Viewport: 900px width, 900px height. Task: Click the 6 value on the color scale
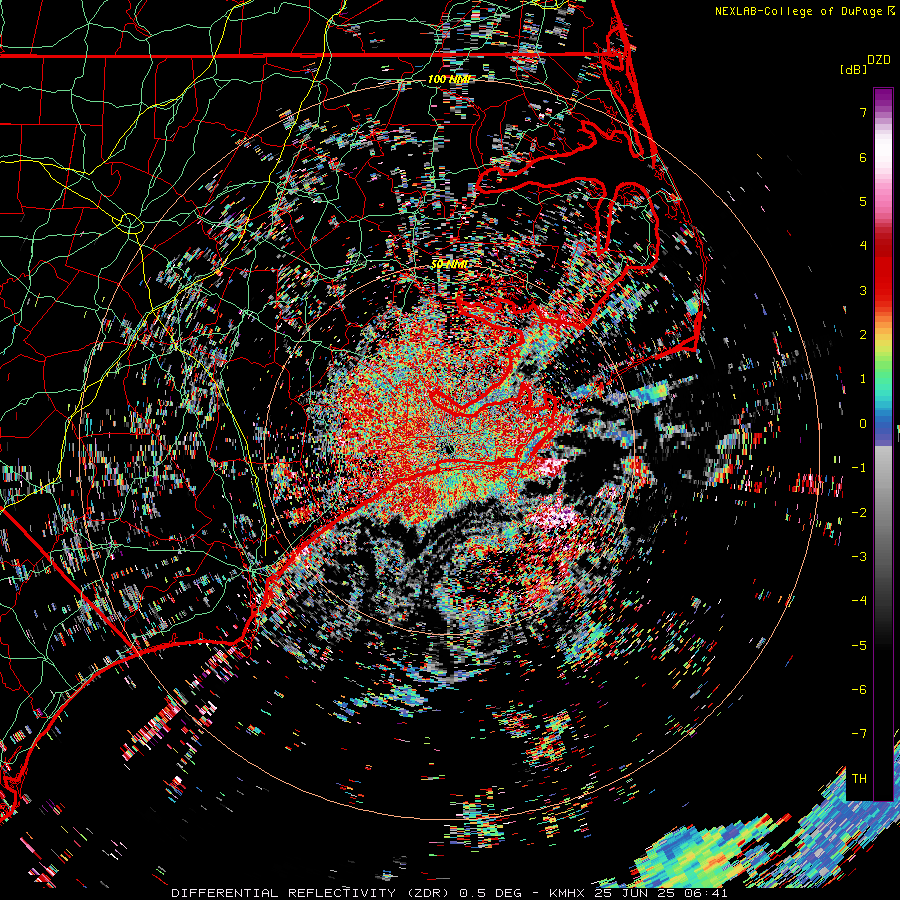coord(863,157)
